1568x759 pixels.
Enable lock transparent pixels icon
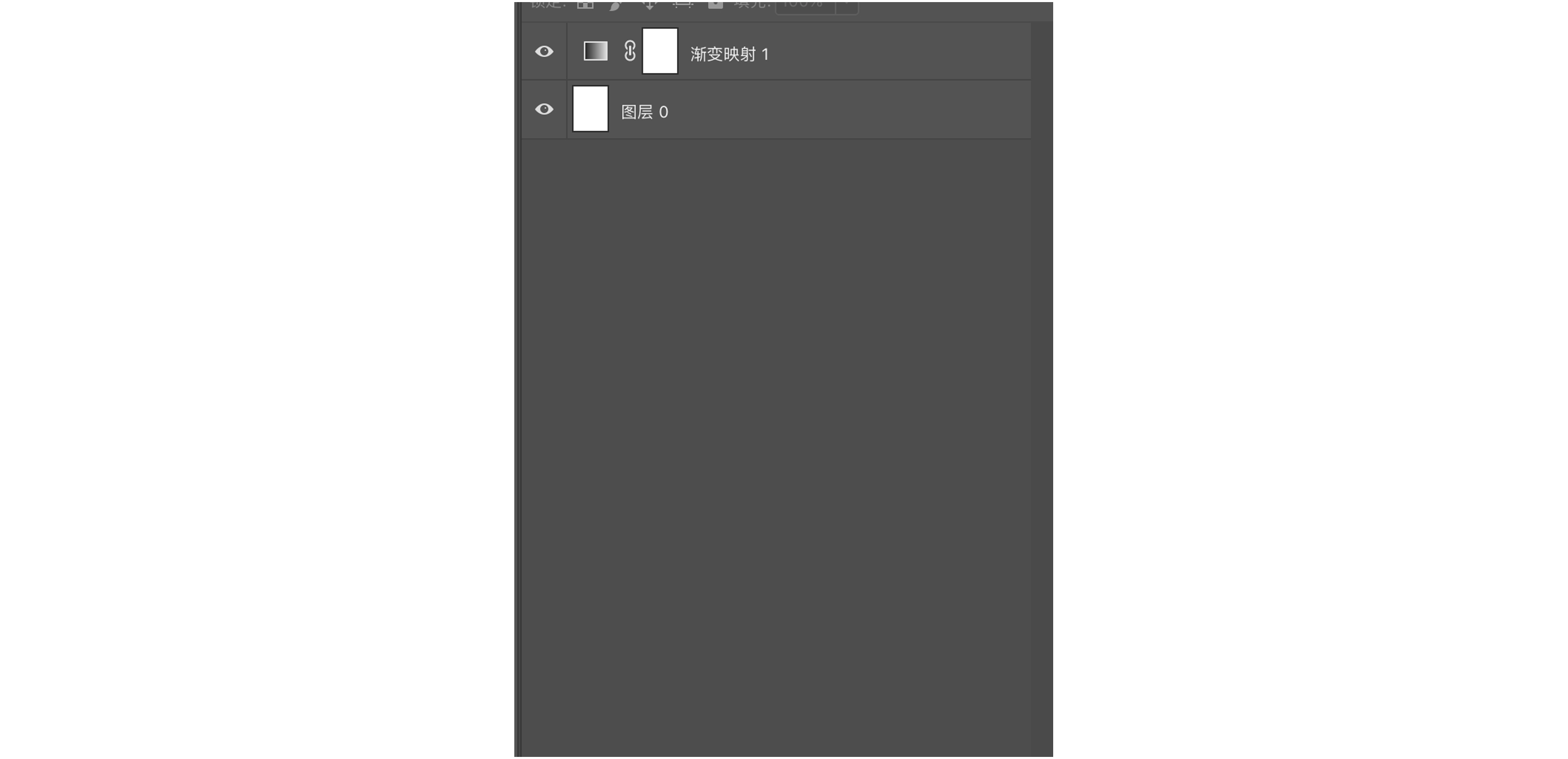[x=585, y=5]
